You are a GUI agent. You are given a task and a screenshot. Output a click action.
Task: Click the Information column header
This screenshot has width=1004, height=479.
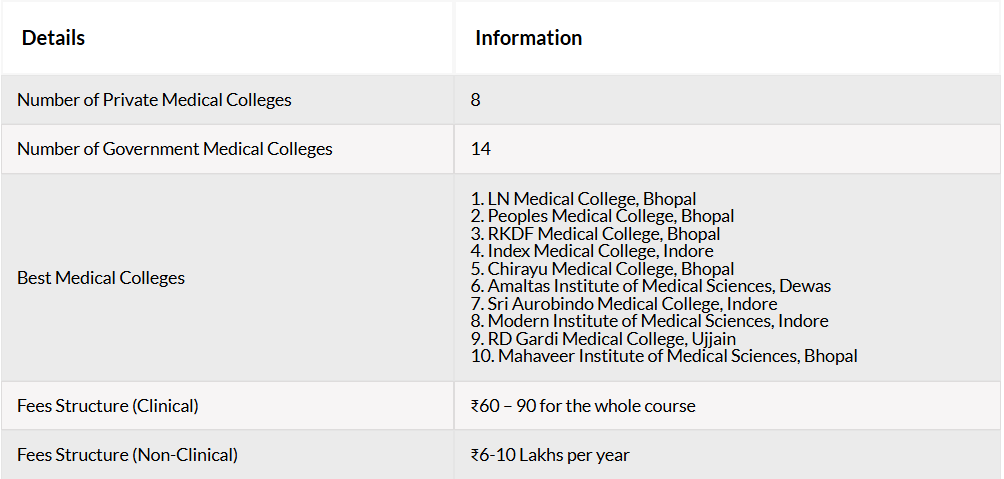528,38
